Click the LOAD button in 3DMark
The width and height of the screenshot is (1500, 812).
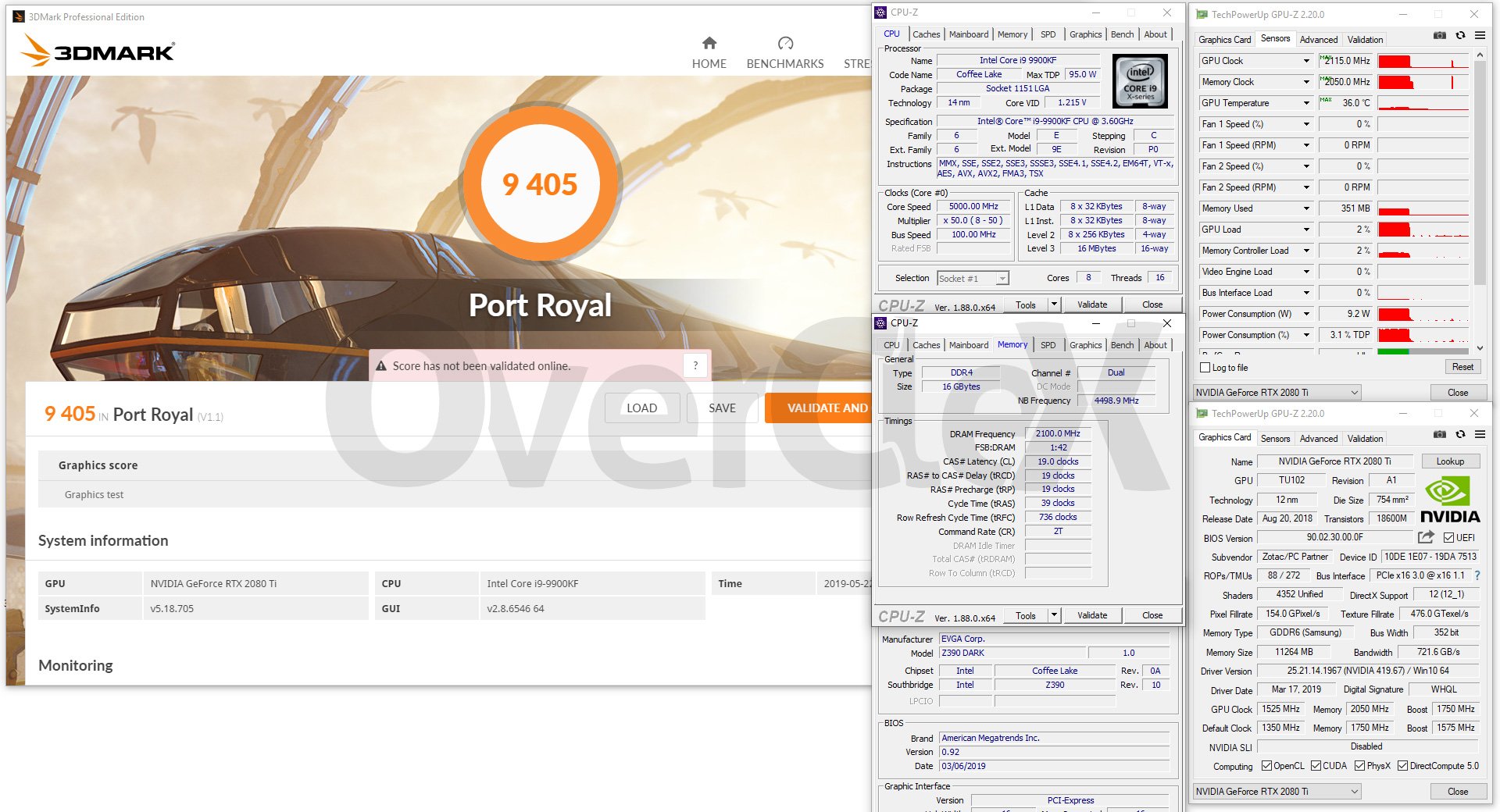[641, 408]
